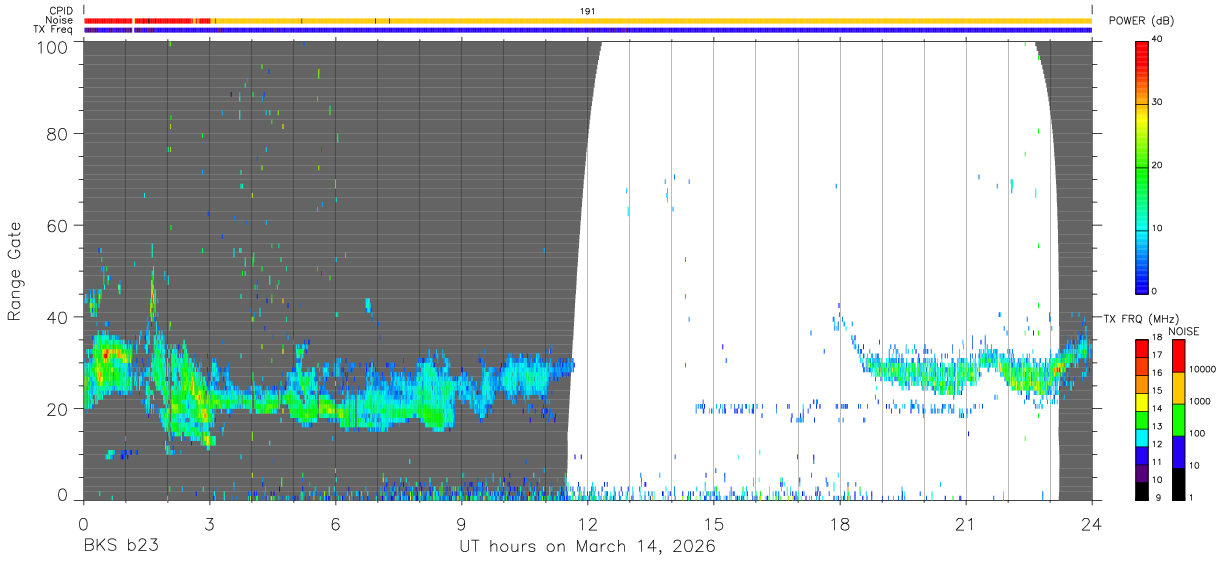Click the CPID label at top left

pyautogui.click(x=61, y=11)
